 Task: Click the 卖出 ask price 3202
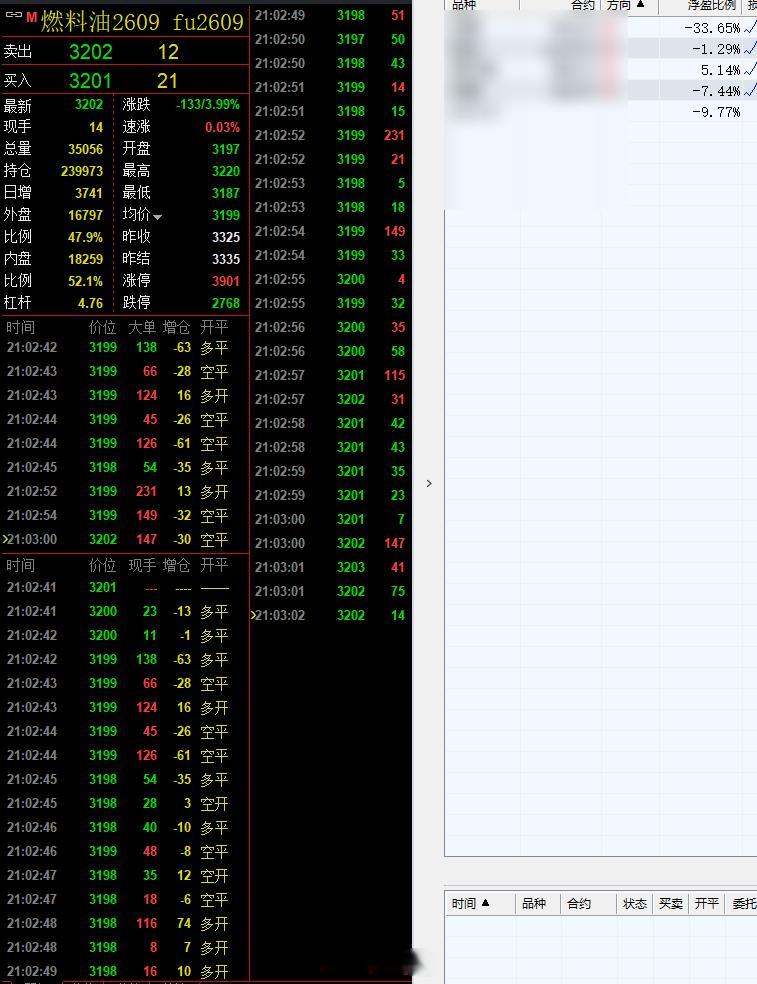90,51
